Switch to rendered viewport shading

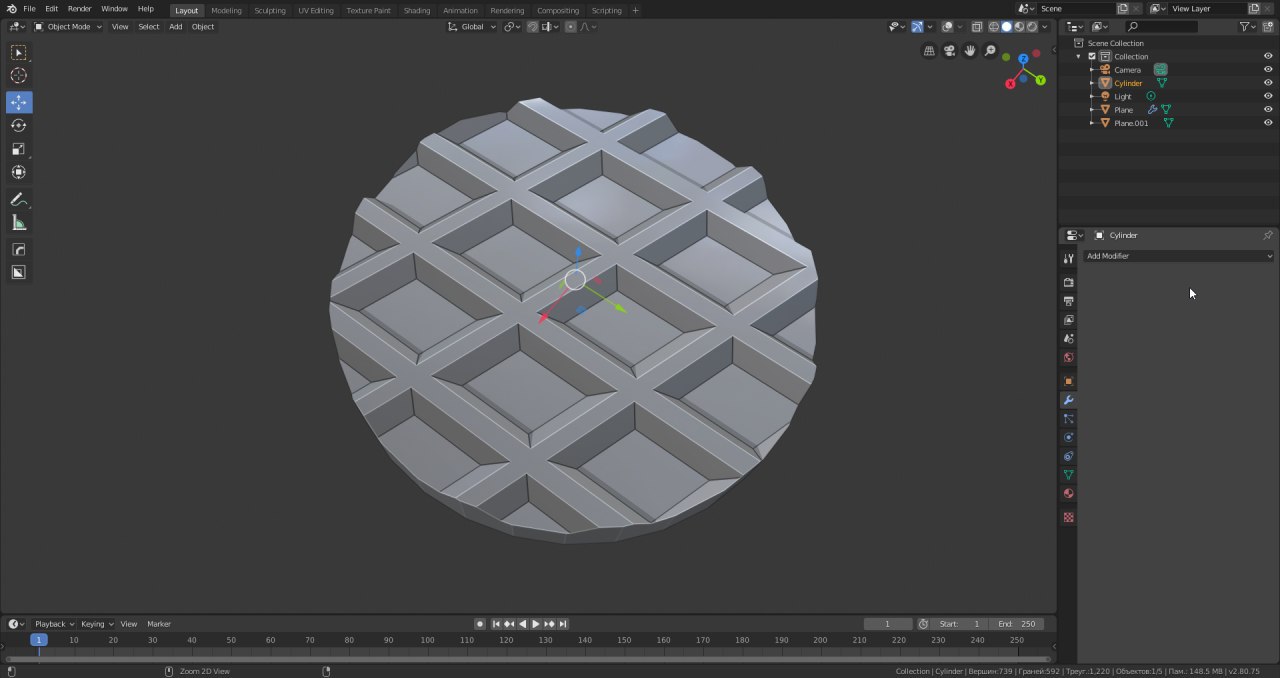(1031, 27)
